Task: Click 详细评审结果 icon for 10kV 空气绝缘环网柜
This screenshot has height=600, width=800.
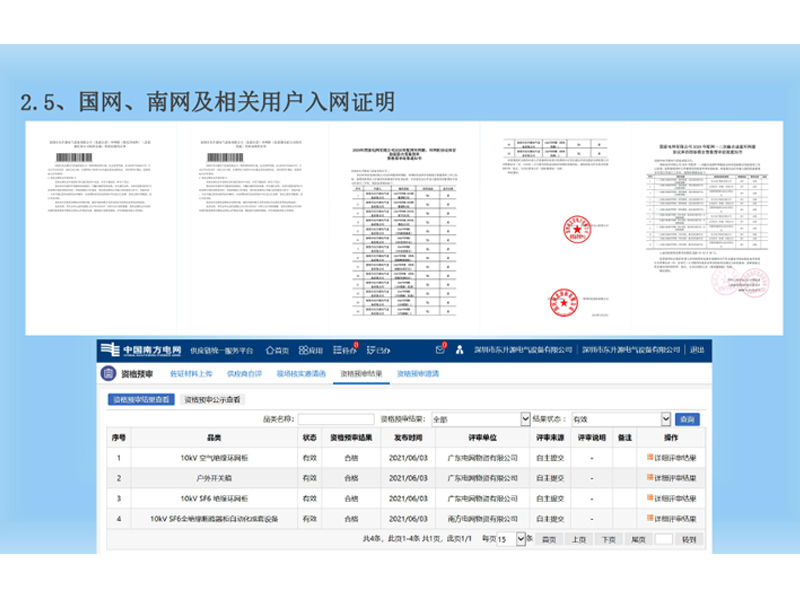Action: click(x=650, y=457)
